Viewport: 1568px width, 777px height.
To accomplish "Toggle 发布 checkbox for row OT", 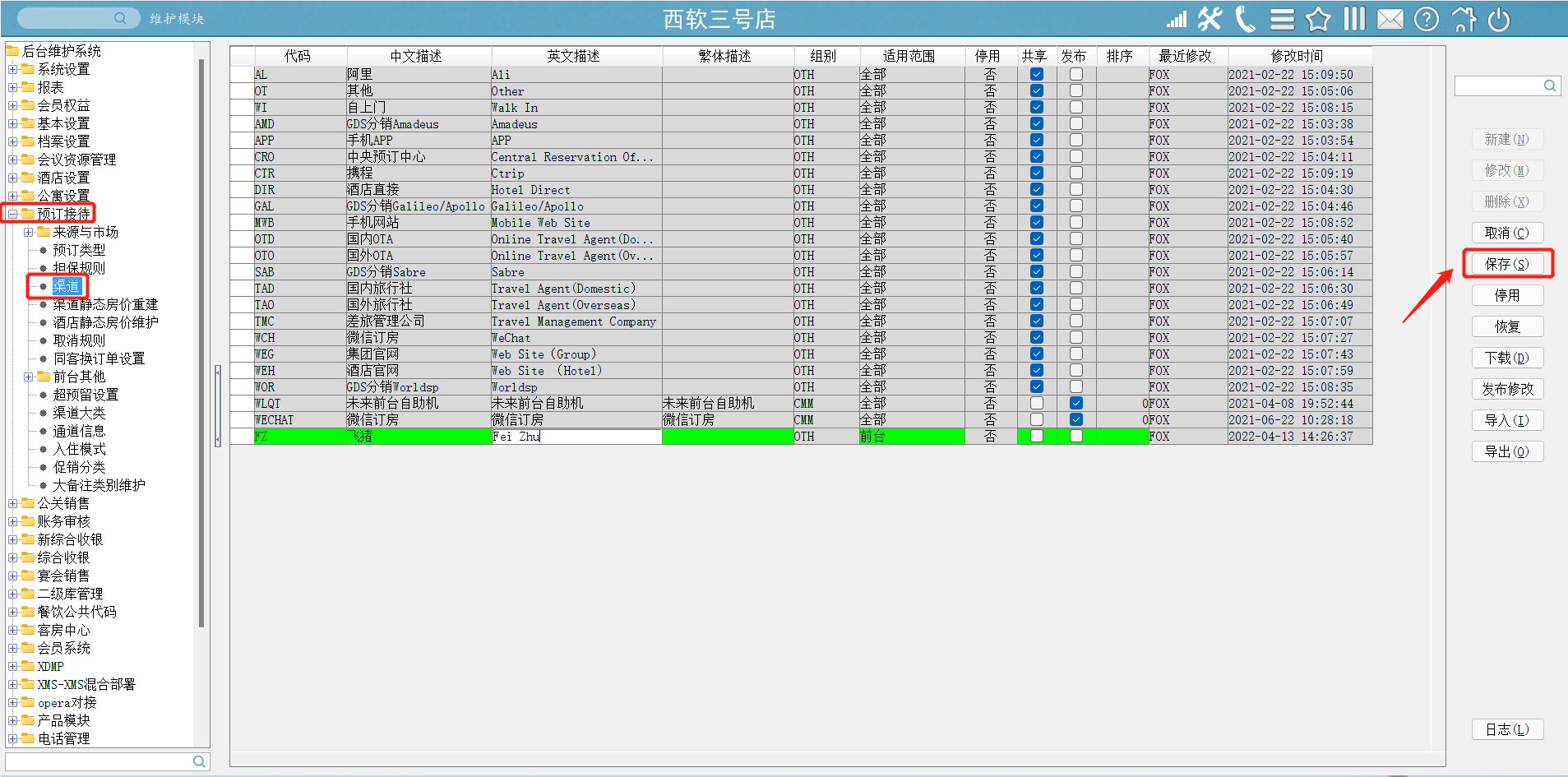I will click(1075, 90).
